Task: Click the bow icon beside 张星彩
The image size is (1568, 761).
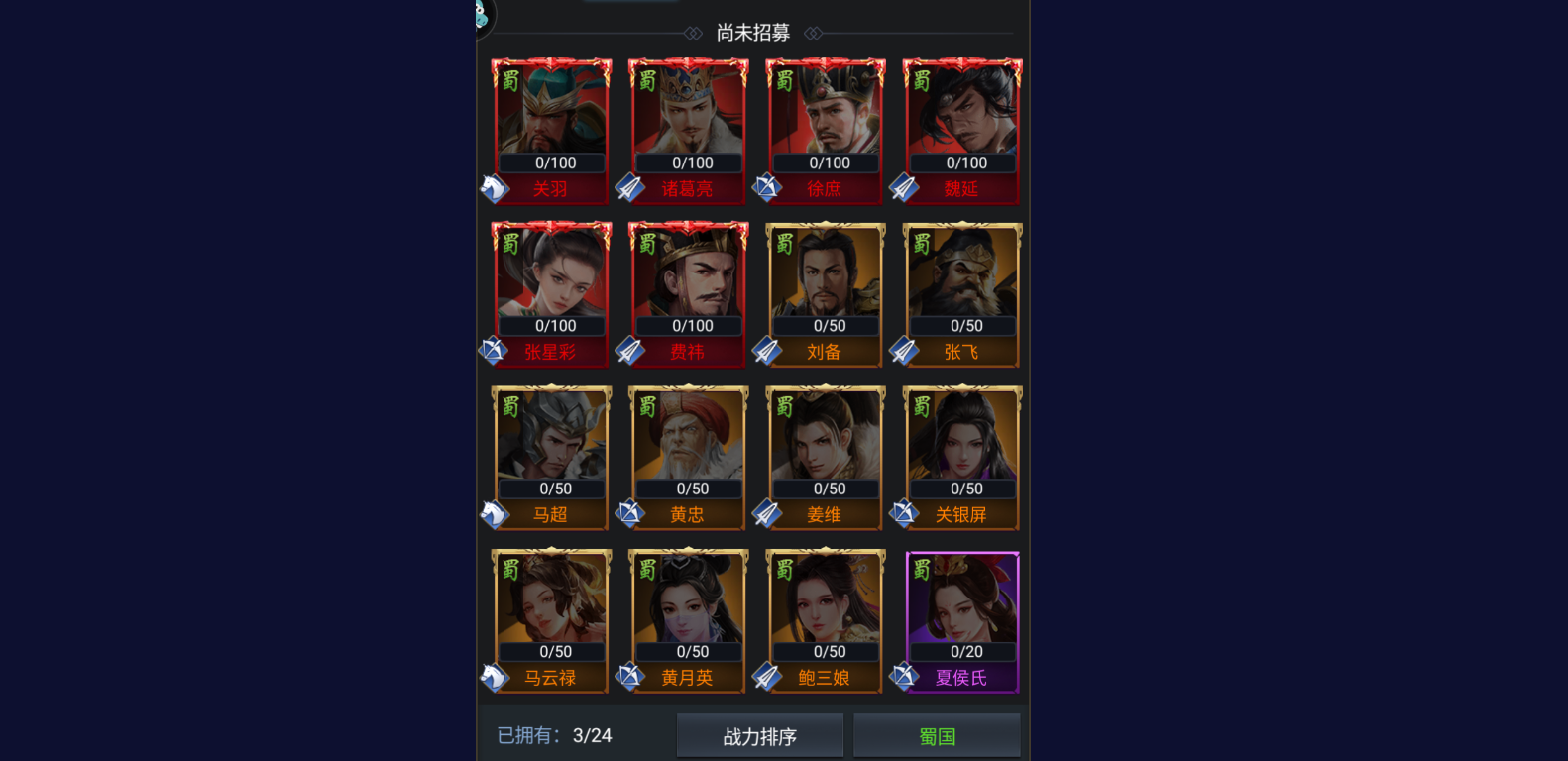Action: pos(494,351)
